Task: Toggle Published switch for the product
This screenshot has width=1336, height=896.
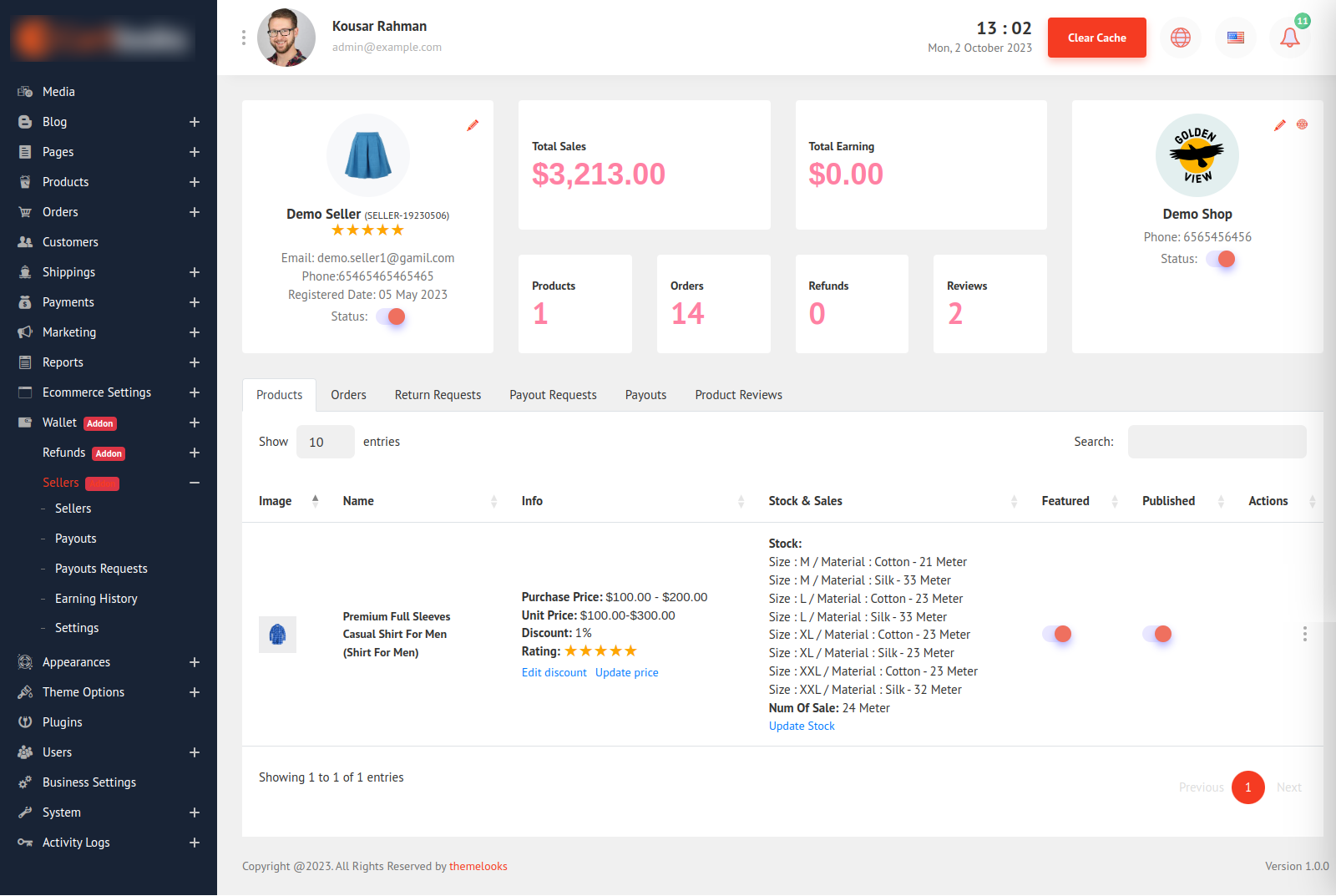Action: click(1157, 634)
